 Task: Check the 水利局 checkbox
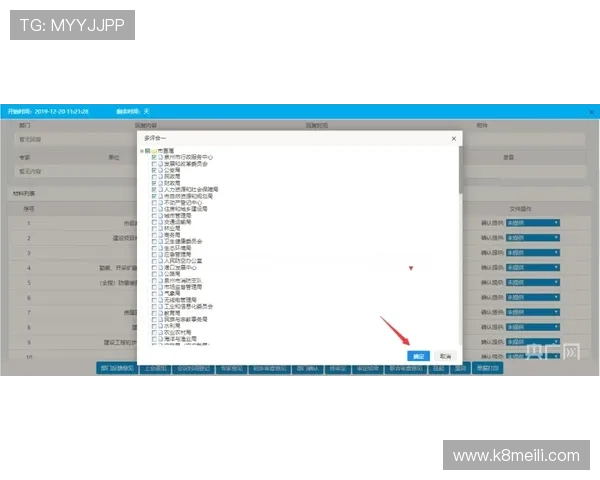pyautogui.click(x=154, y=325)
